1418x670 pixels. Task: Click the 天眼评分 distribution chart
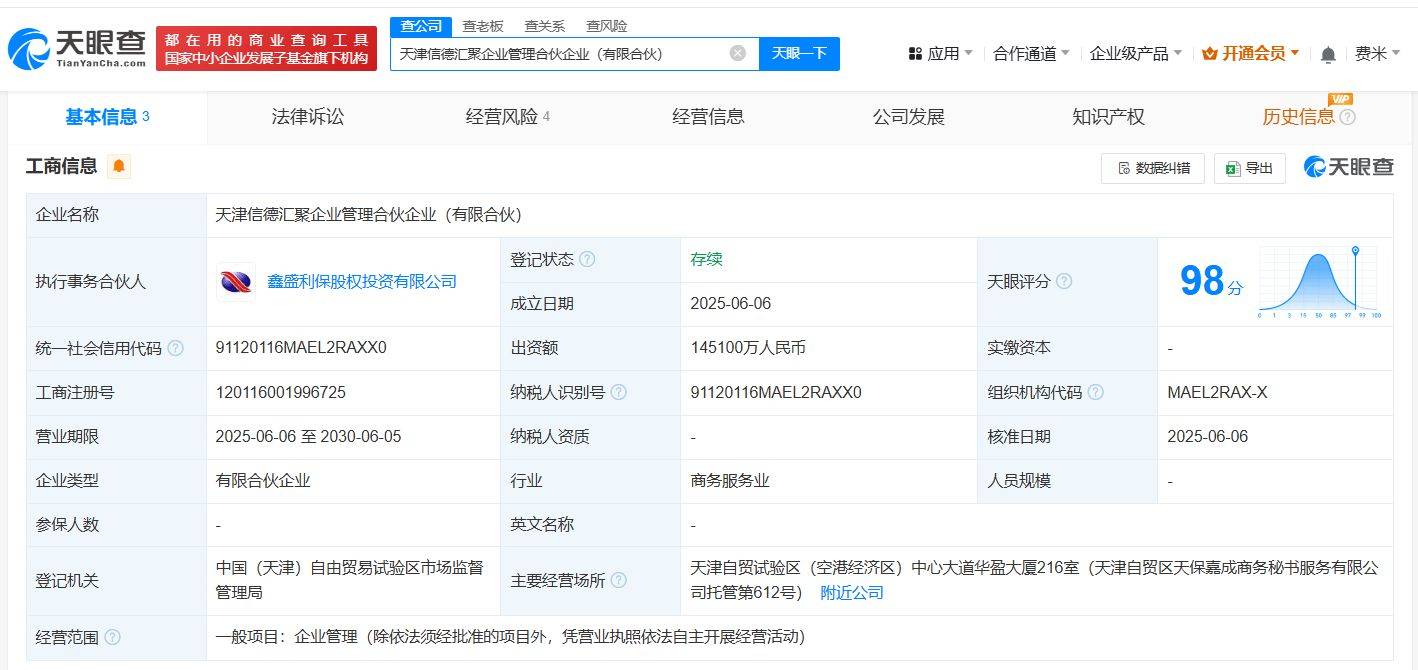[x=1319, y=281]
